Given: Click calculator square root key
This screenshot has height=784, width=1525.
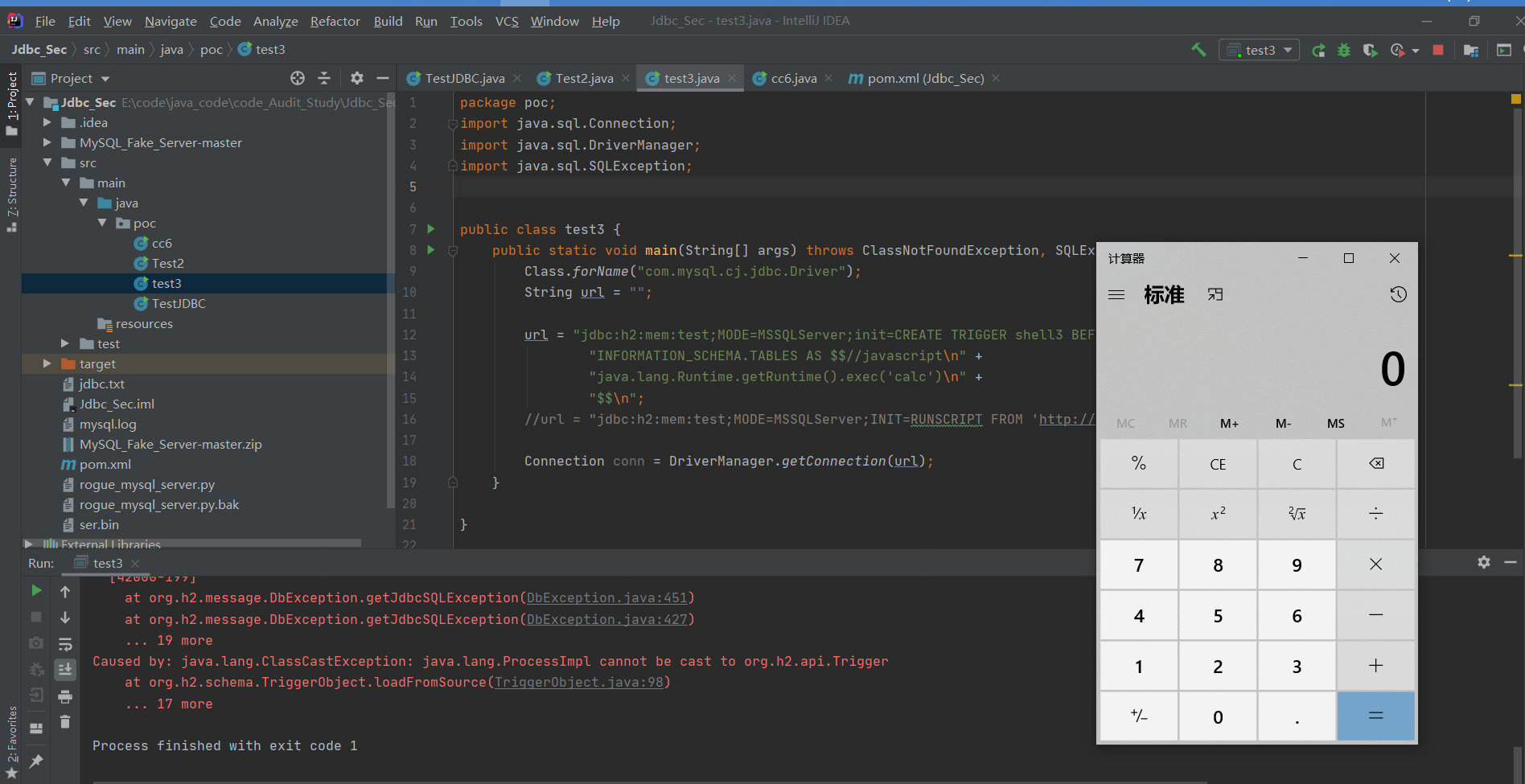Looking at the screenshot, I should [1297, 514].
